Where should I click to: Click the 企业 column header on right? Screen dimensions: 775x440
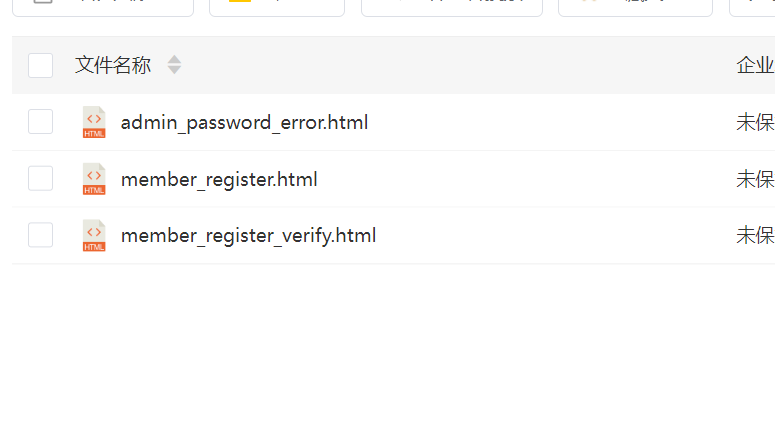point(755,65)
